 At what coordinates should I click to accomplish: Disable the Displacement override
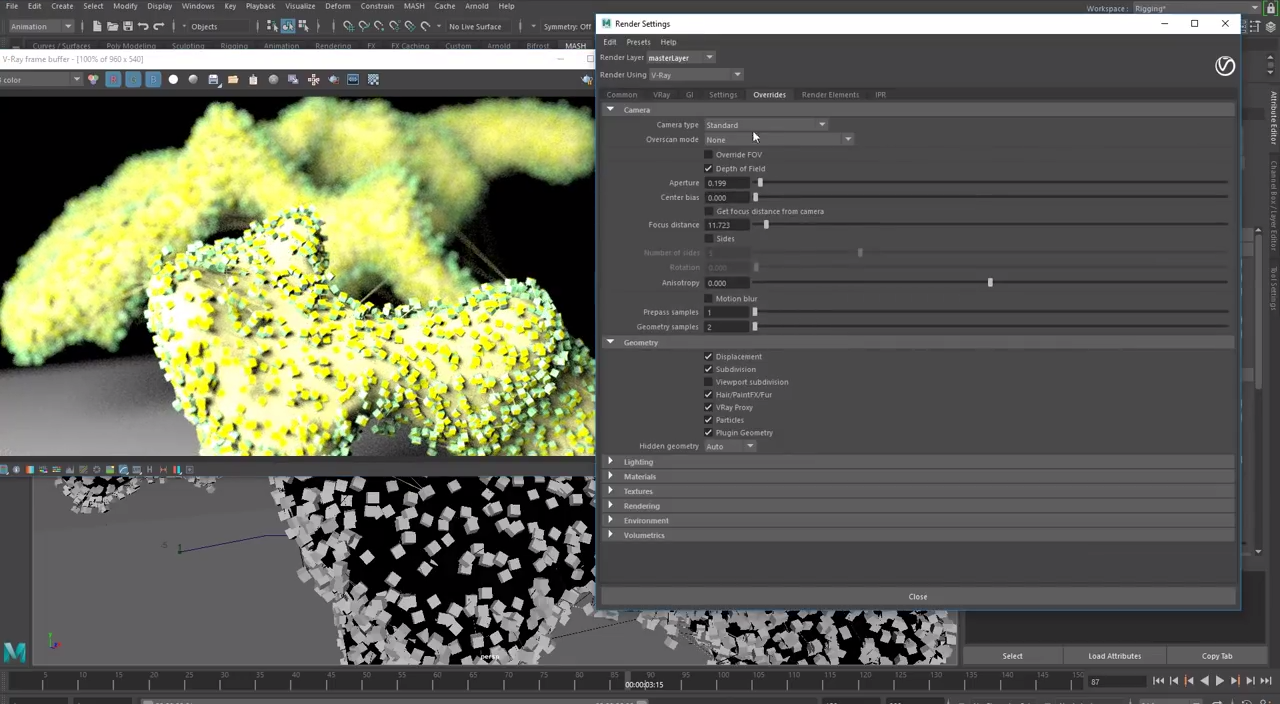tap(708, 356)
